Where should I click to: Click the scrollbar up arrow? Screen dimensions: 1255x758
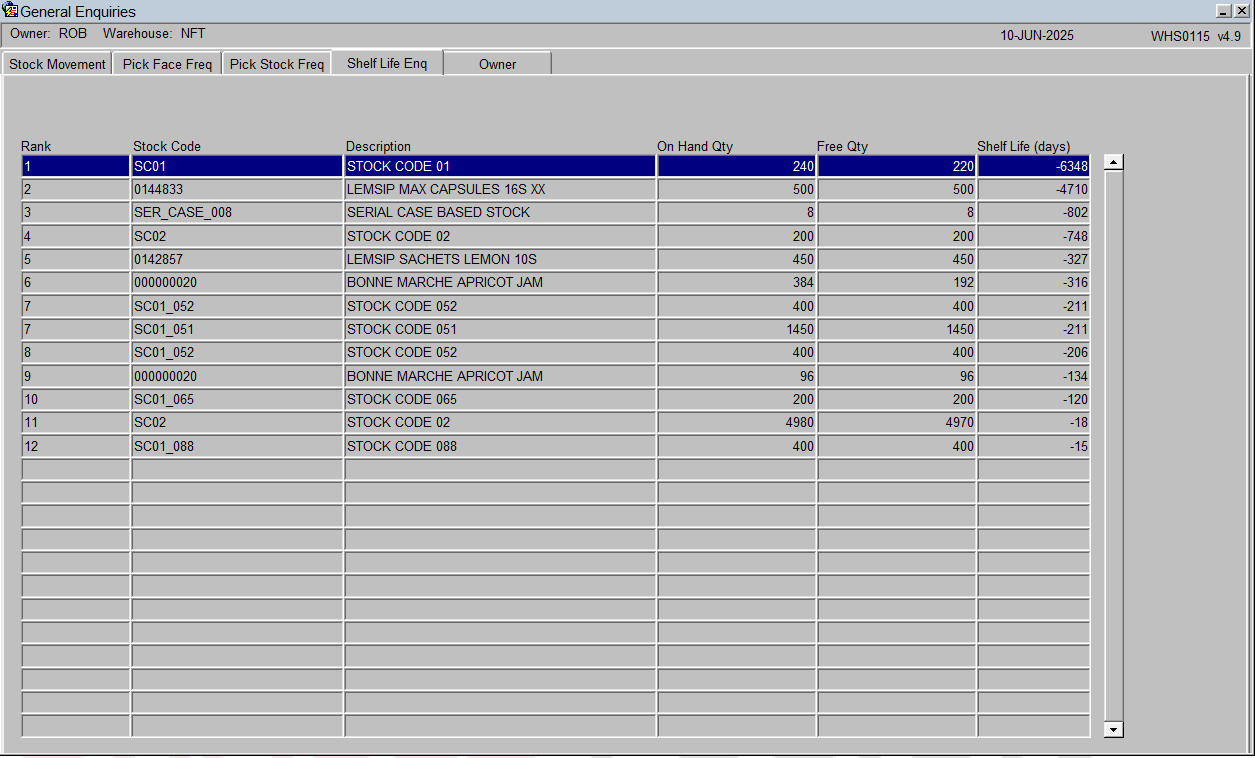click(1114, 162)
